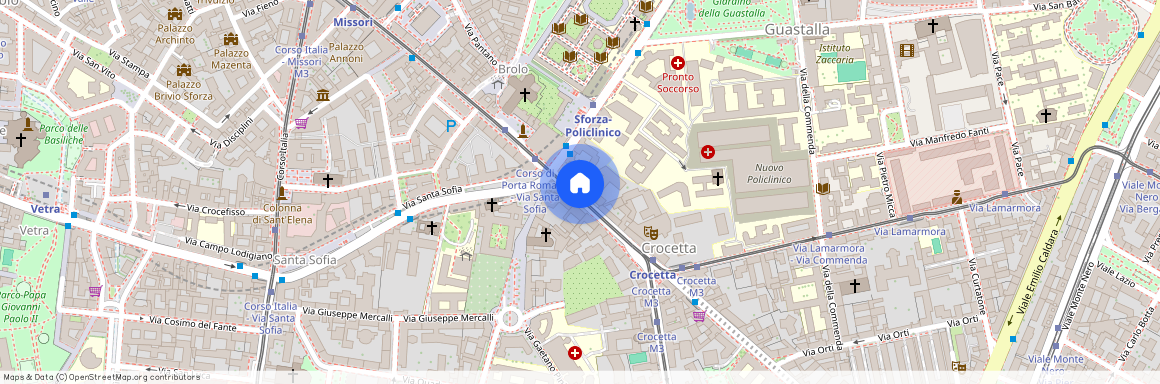Click the Via Stampa street label
The height and width of the screenshot is (384, 1160).
tap(129, 63)
